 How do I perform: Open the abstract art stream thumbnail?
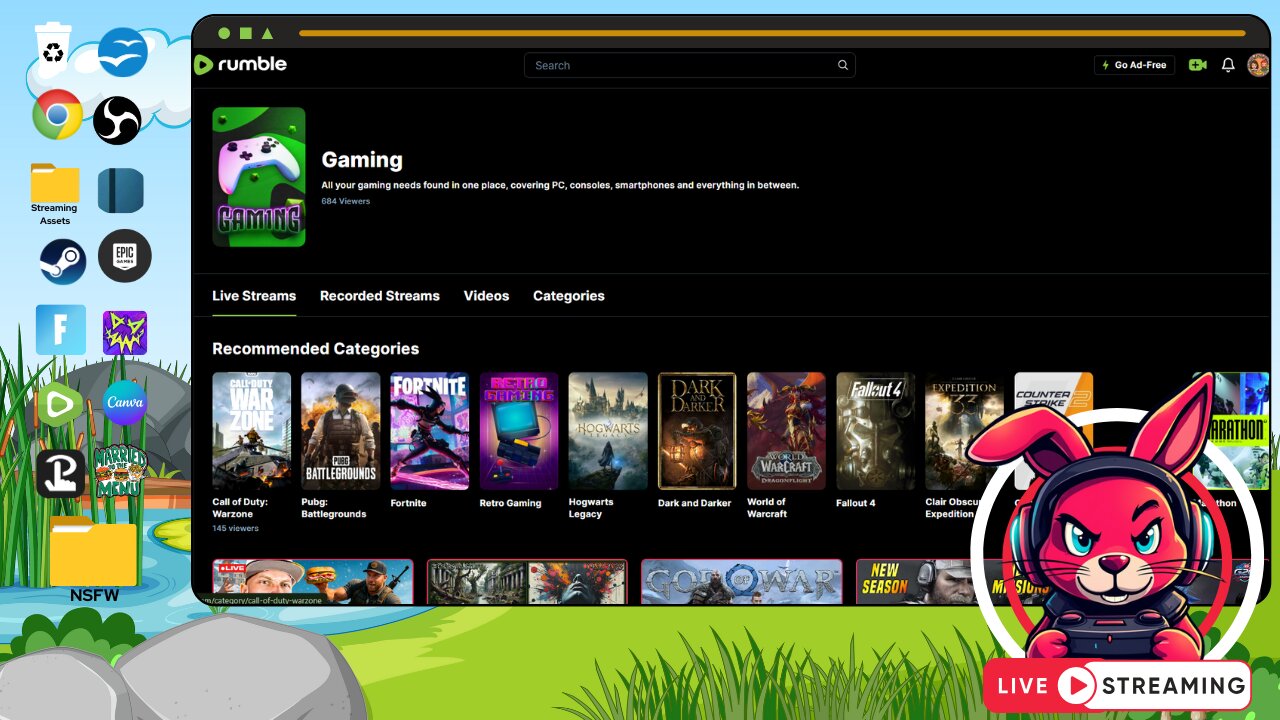click(527, 581)
